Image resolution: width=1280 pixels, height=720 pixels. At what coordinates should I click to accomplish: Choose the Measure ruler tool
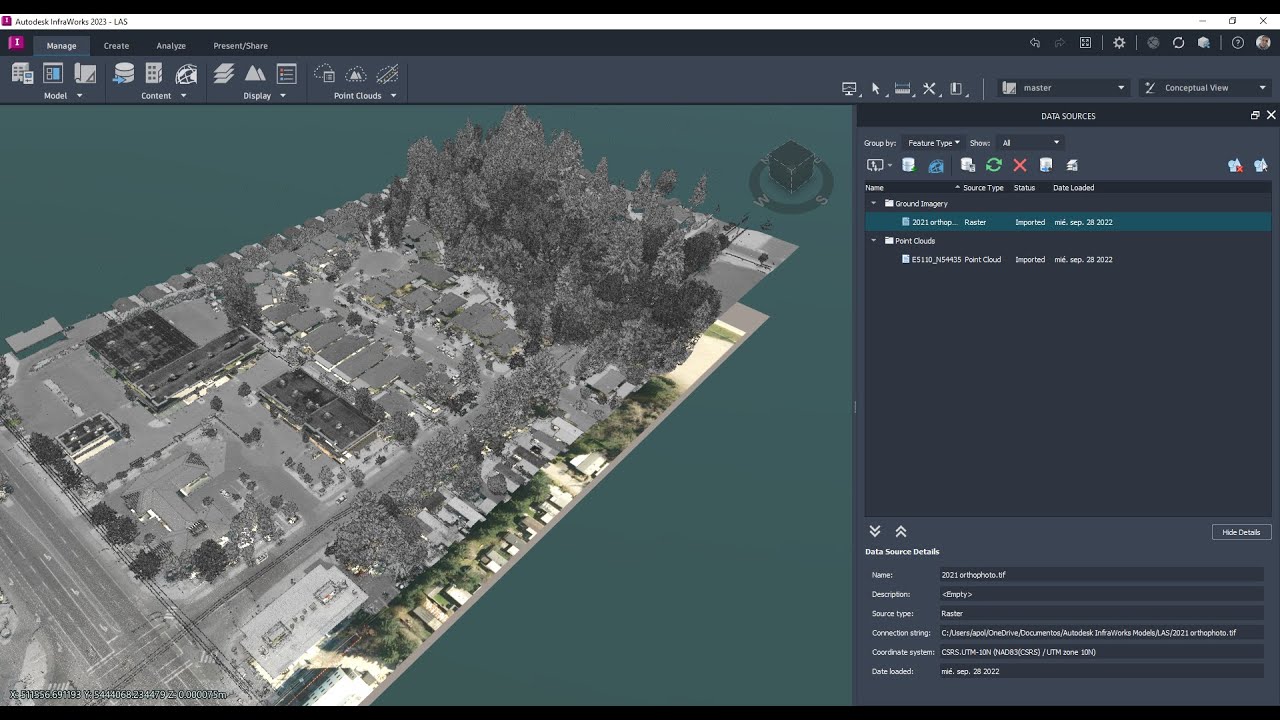tap(903, 88)
